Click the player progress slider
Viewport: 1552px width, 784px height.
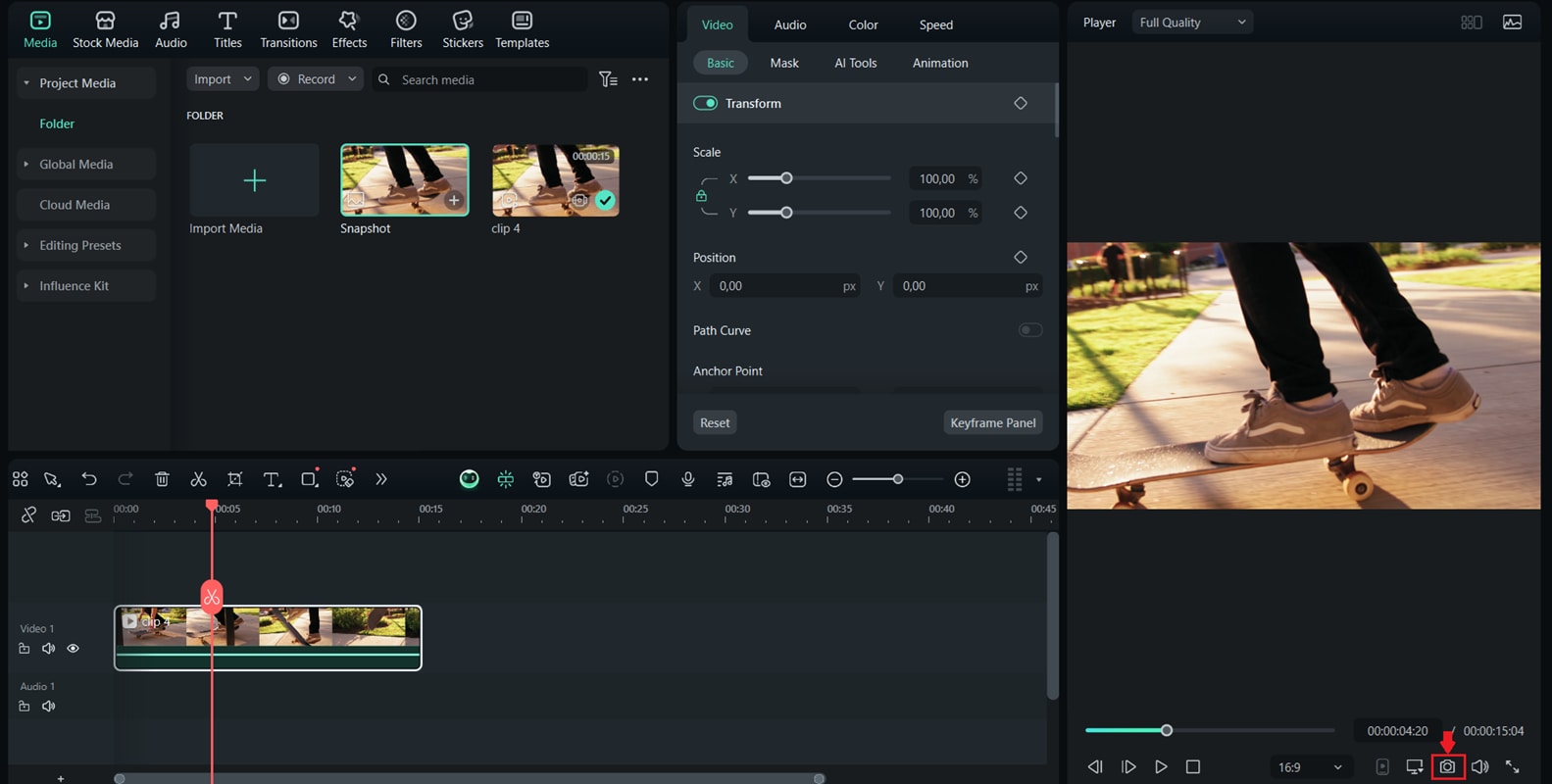(1210, 730)
